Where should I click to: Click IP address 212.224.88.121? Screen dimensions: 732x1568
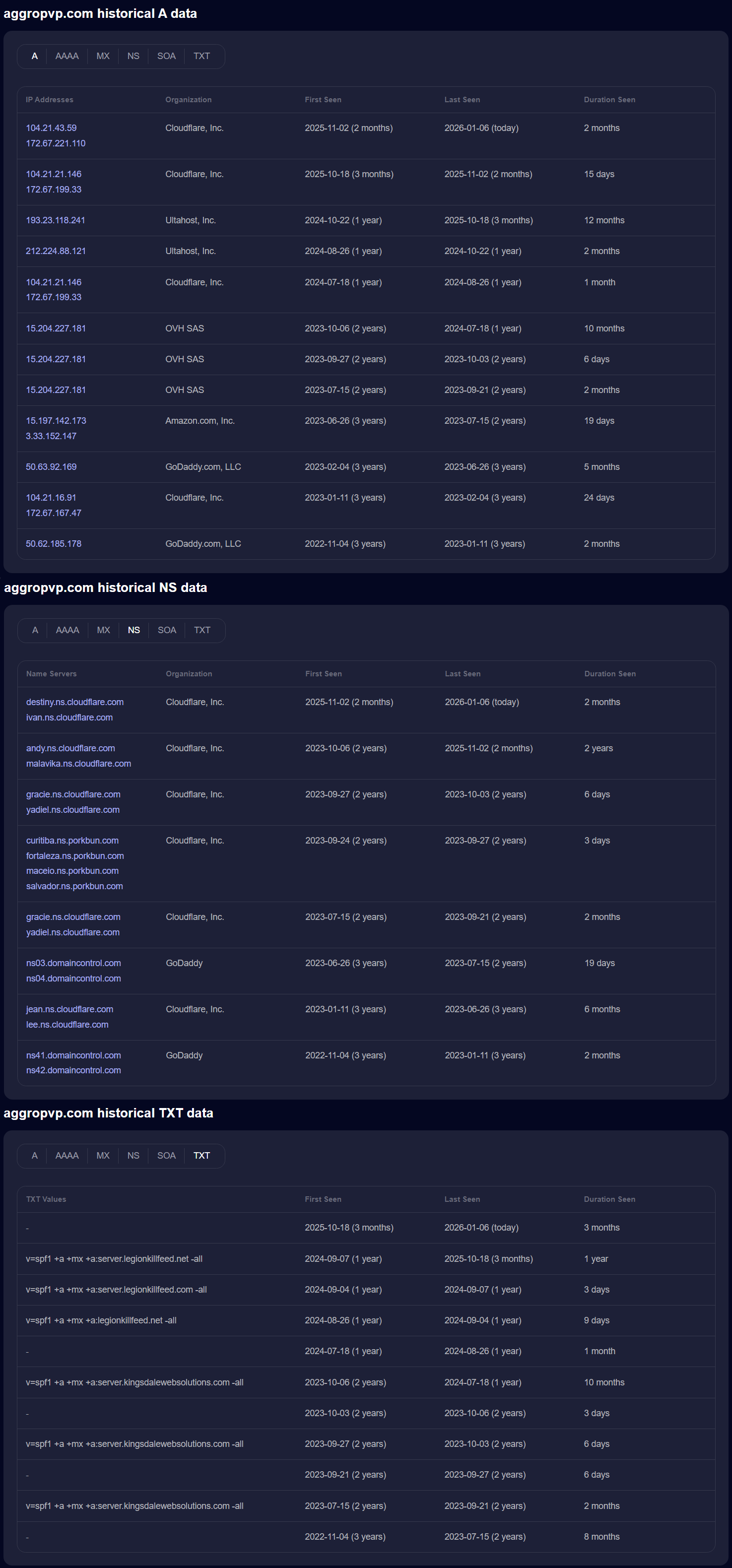coord(56,251)
